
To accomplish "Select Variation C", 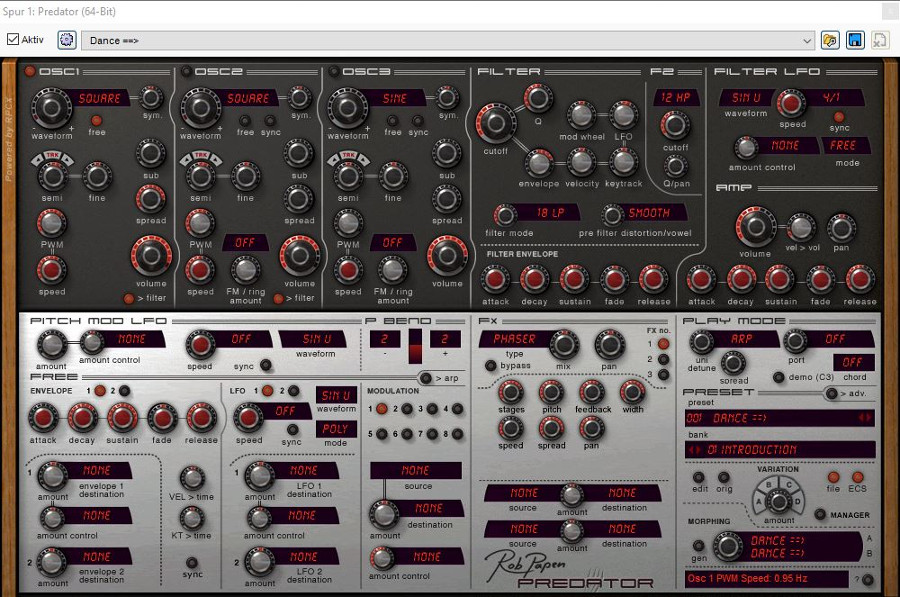I will click(789, 485).
